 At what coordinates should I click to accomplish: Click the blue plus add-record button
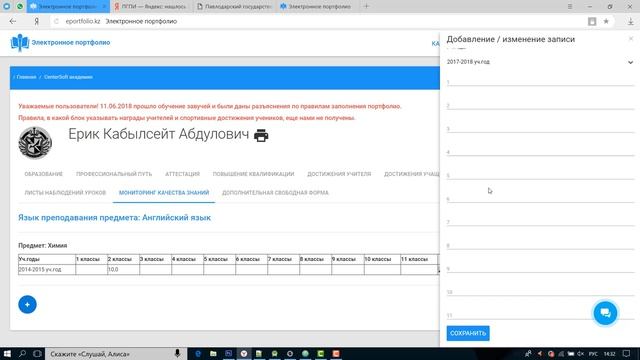point(27,304)
